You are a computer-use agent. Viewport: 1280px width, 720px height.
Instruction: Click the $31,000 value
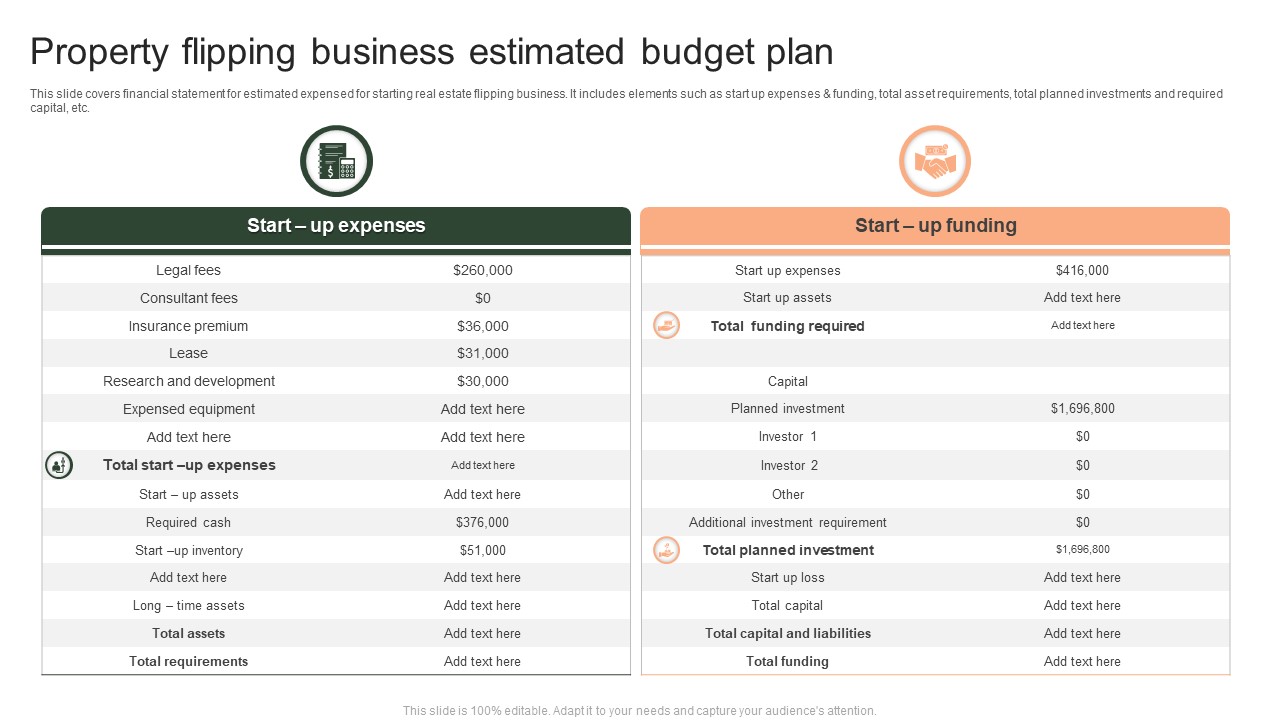click(x=483, y=353)
